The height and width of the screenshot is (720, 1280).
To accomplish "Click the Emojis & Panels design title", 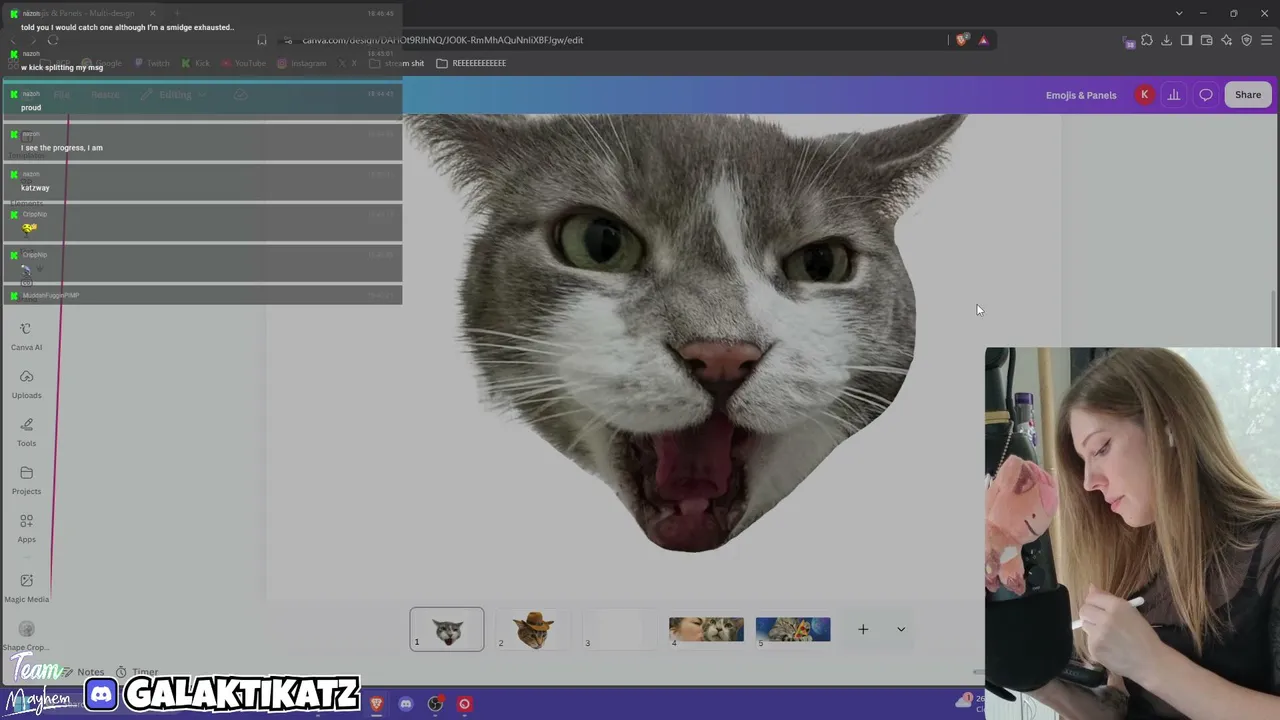I will coord(1081,95).
